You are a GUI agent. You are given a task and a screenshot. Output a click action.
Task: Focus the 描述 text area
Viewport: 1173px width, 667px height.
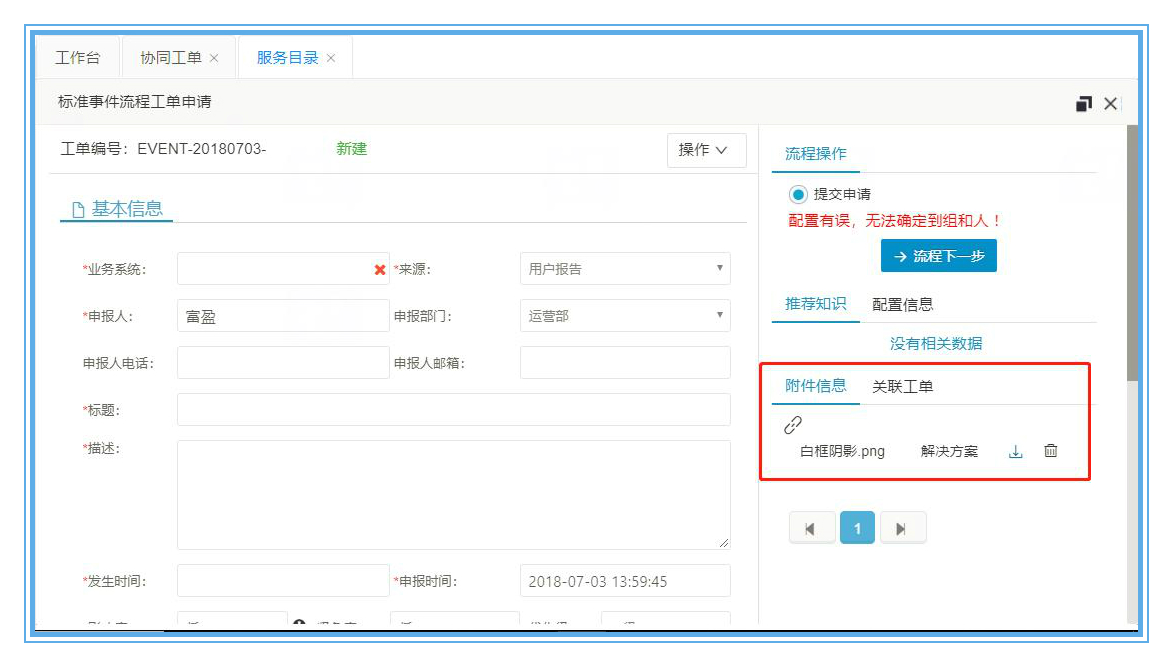pyautogui.click(x=453, y=494)
